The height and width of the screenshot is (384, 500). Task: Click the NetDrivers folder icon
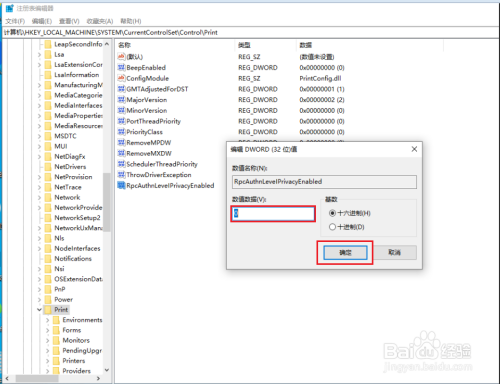coord(48,167)
